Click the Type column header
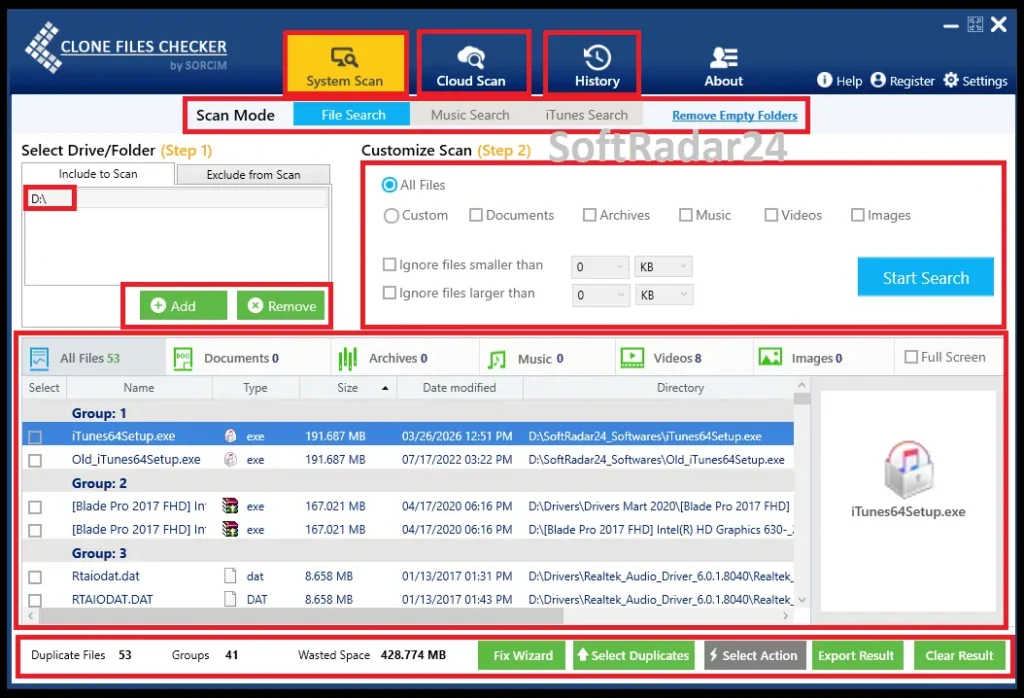 pyautogui.click(x=255, y=388)
